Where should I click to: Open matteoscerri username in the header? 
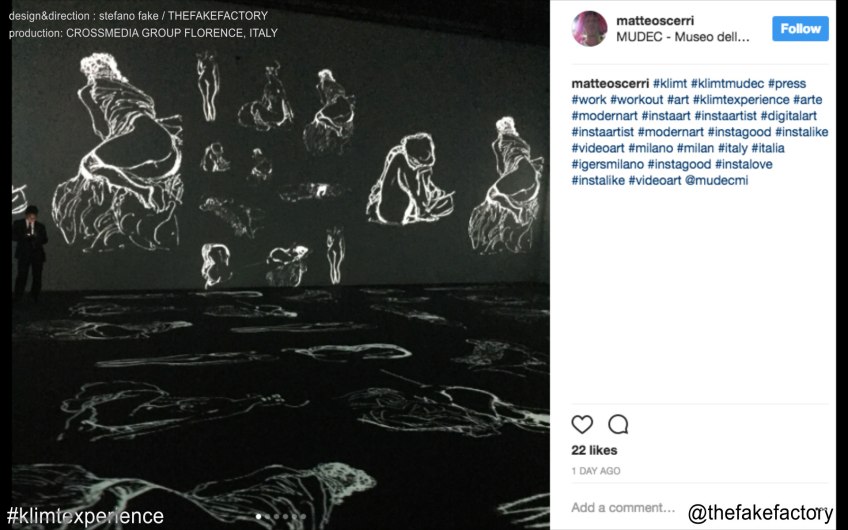point(655,21)
